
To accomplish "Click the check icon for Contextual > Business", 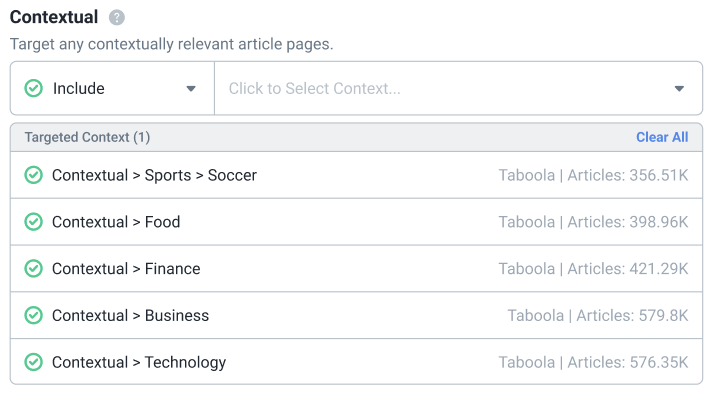I will [33, 316].
